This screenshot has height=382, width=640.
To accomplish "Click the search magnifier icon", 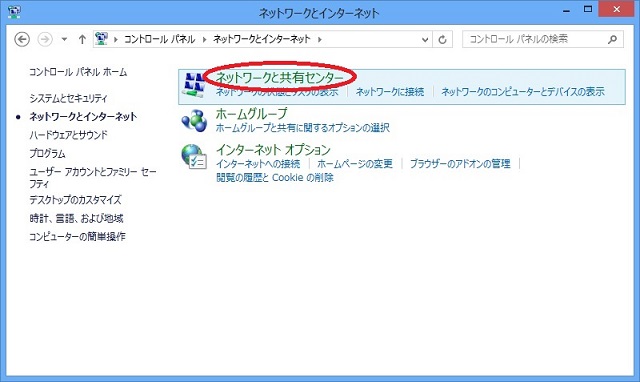I will pos(613,40).
